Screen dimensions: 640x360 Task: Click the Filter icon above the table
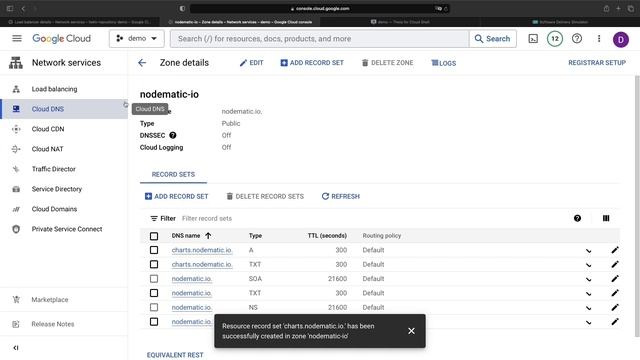point(154,218)
